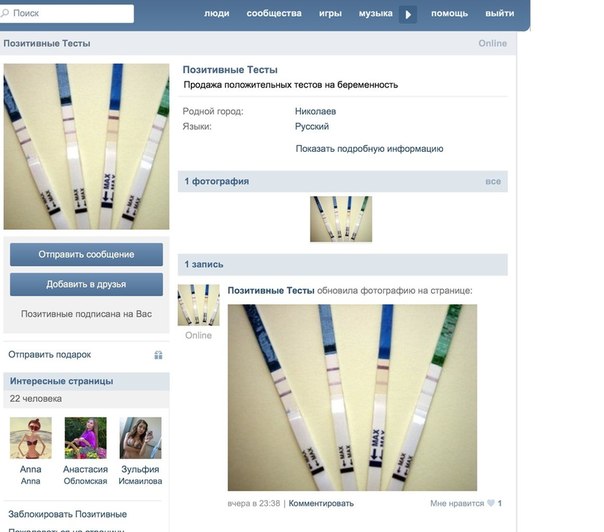Open Анастасия Обломская's avatar
604x532 pixels.
point(86,438)
